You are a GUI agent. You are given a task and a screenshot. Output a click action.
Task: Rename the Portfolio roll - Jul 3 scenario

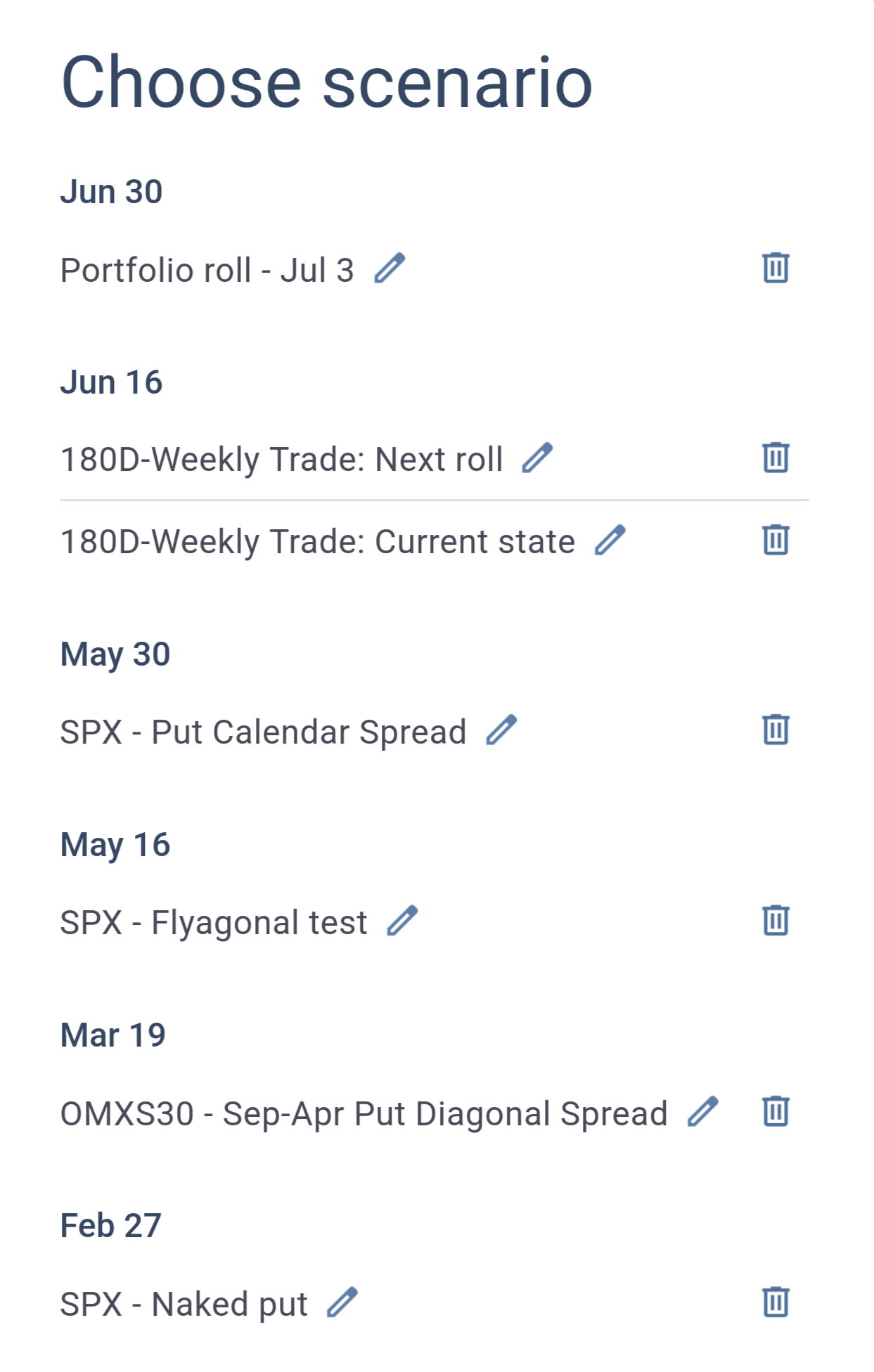point(390,268)
